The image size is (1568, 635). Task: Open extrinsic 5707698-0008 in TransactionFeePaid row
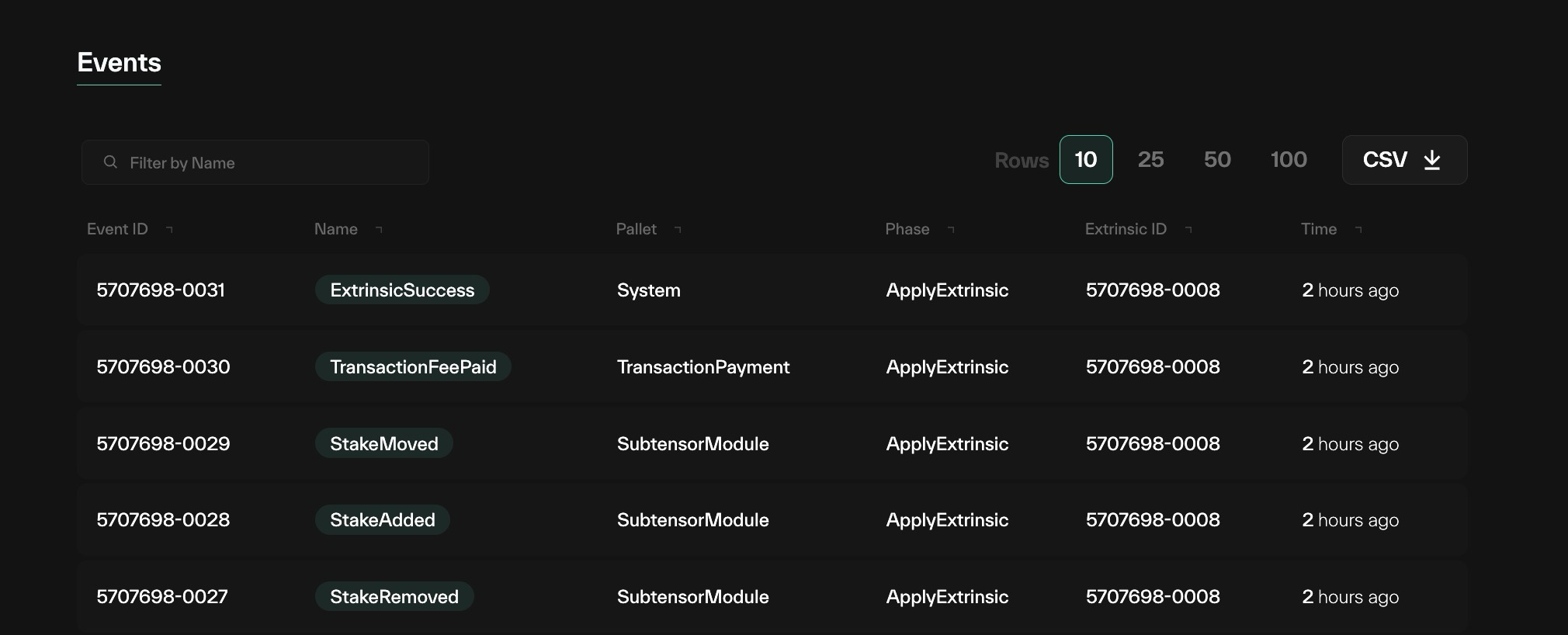[1153, 367]
